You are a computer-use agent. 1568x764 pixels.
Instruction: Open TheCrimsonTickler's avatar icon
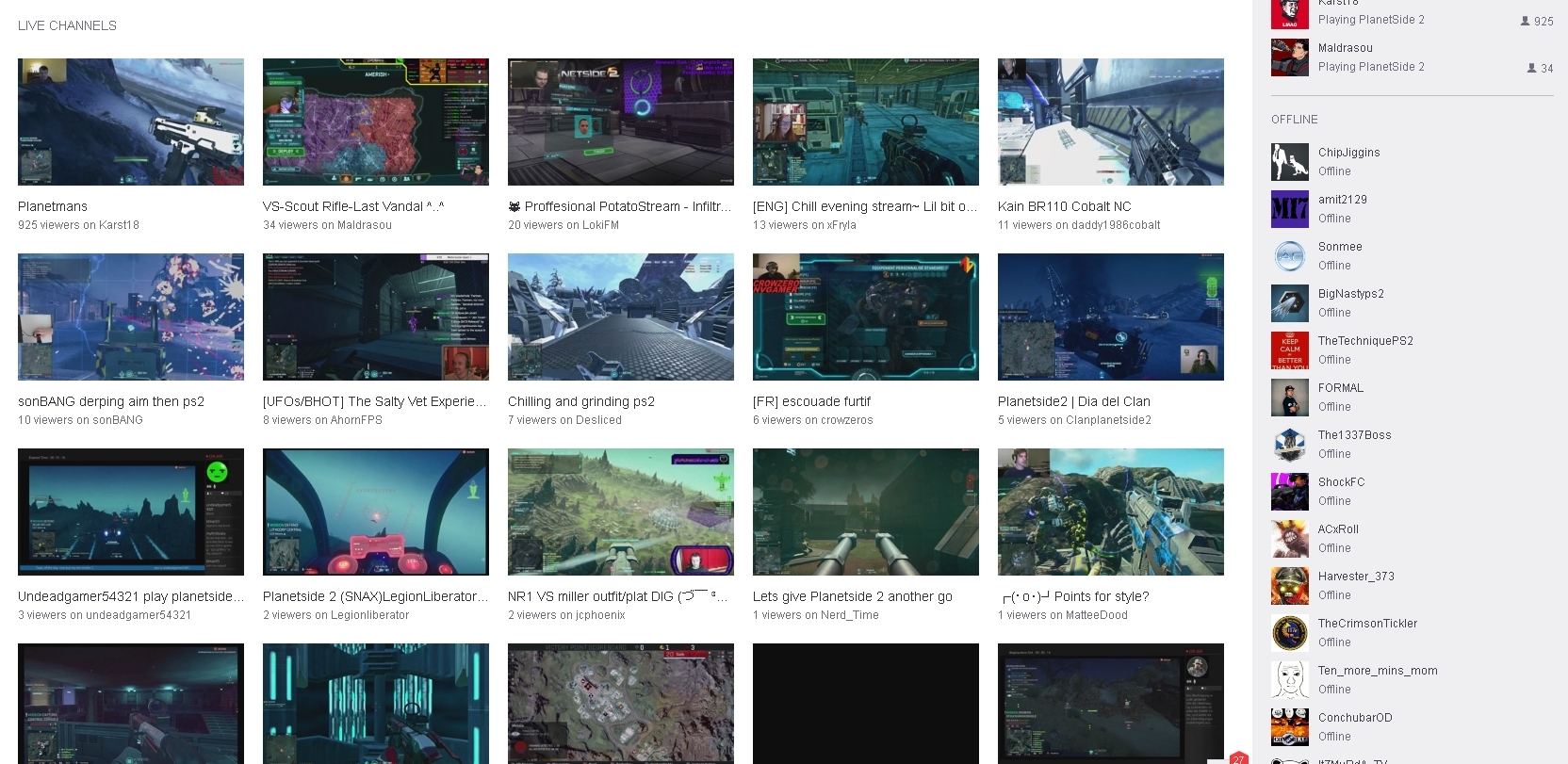click(1290, 633)
